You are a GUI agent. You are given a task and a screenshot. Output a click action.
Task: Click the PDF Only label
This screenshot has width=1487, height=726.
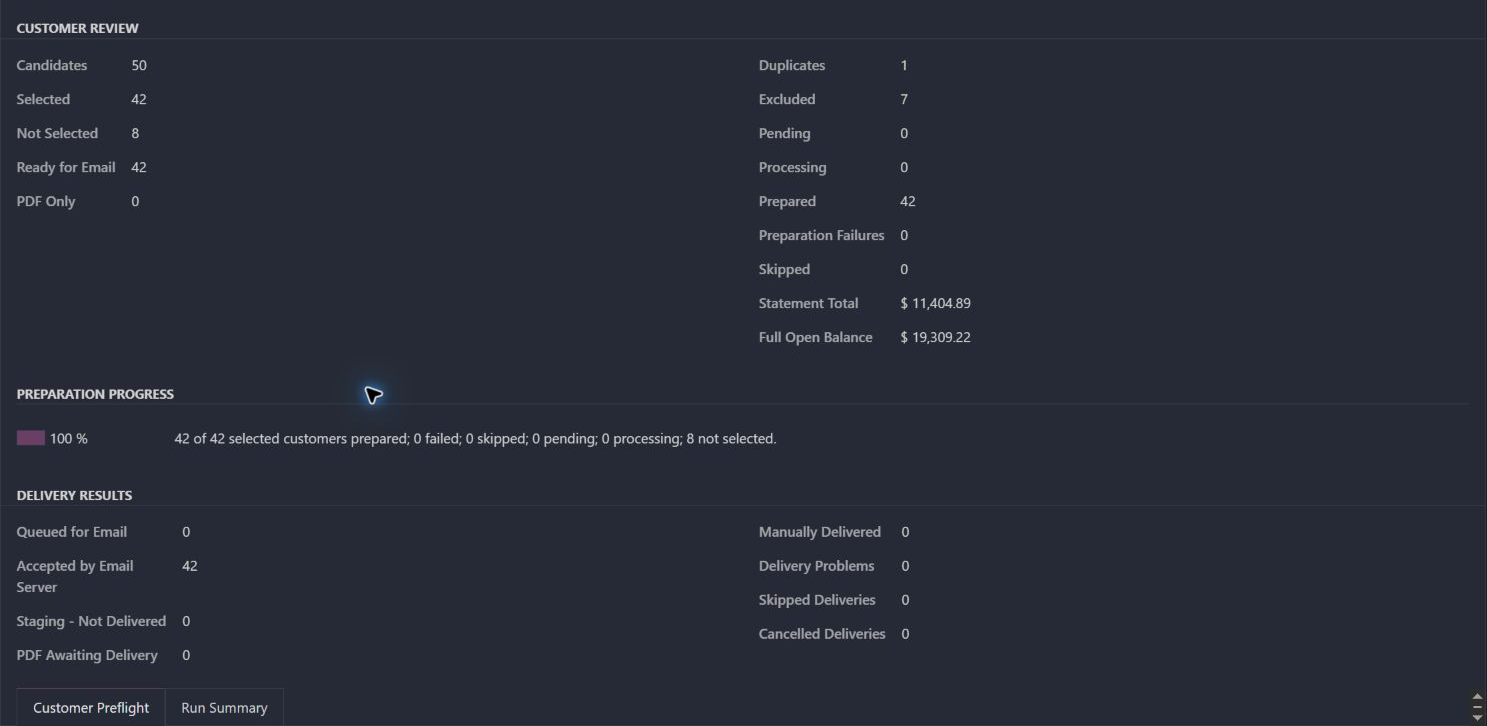click(46, 201)
